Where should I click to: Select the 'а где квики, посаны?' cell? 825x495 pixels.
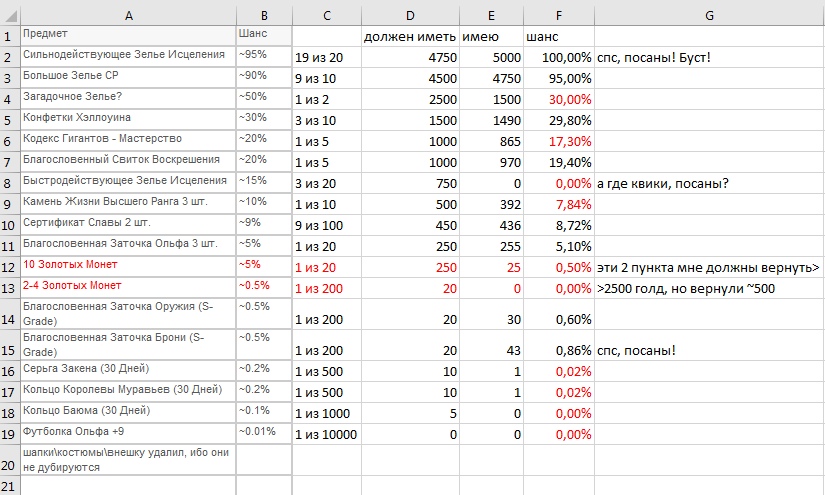click(x=709, y=182)
